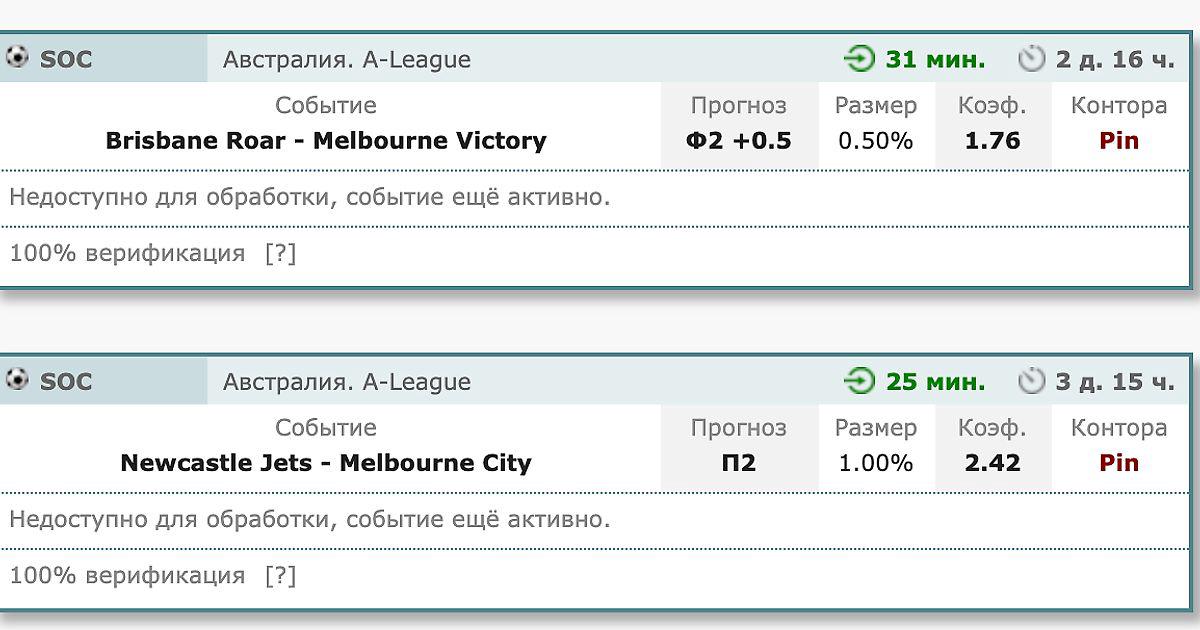Click stopwatch icon beside 2 д. 16 ч.
Image resolution: width=1200 pixels, height=630 pixels.
click(x=1031, y=60)
